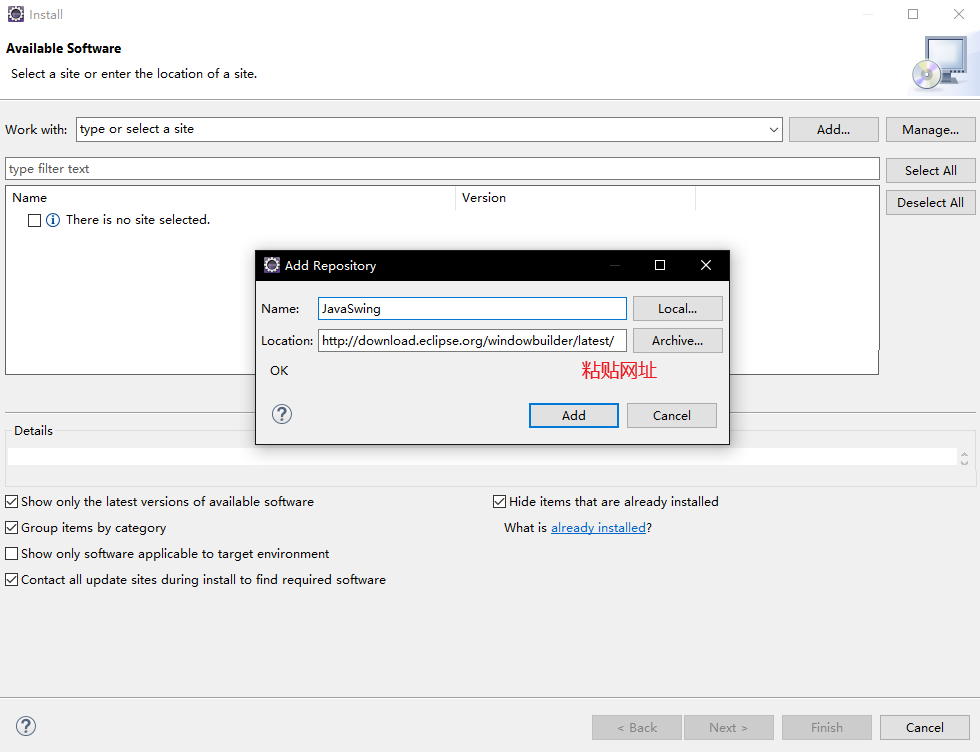Click the Finish button

[827, 728]
